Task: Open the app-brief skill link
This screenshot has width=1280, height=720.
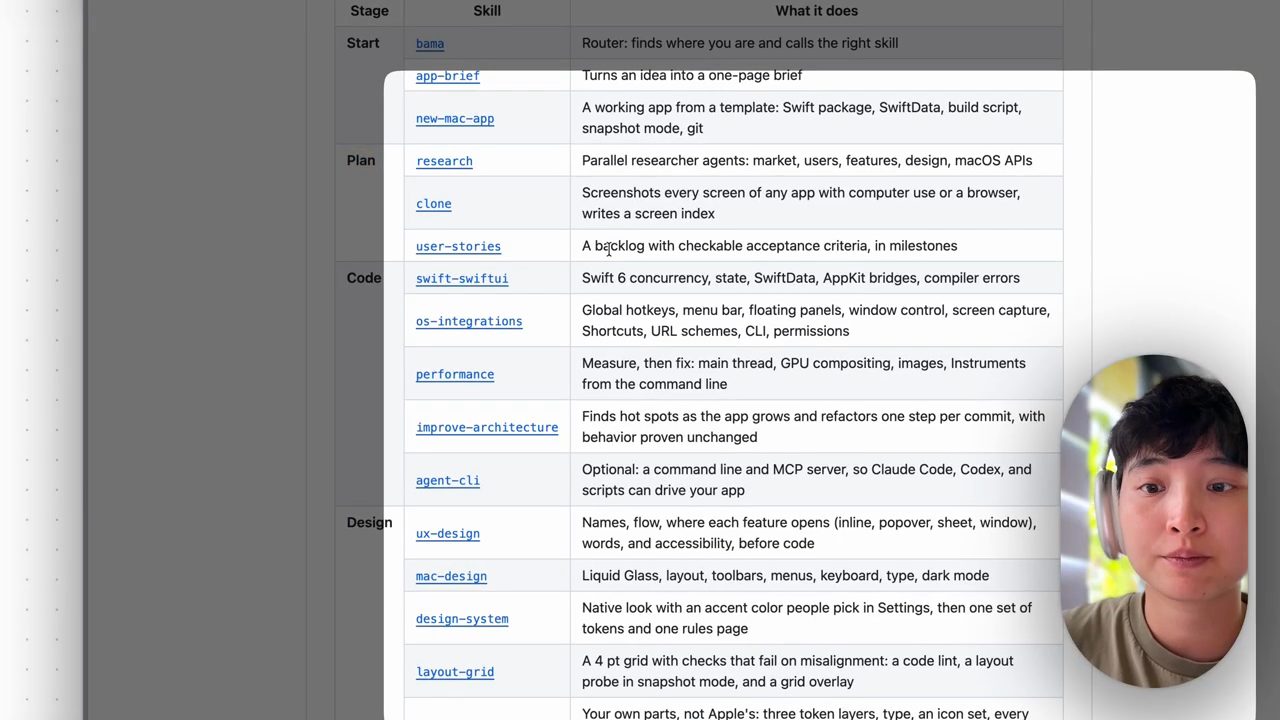Action: click(447, 76)
